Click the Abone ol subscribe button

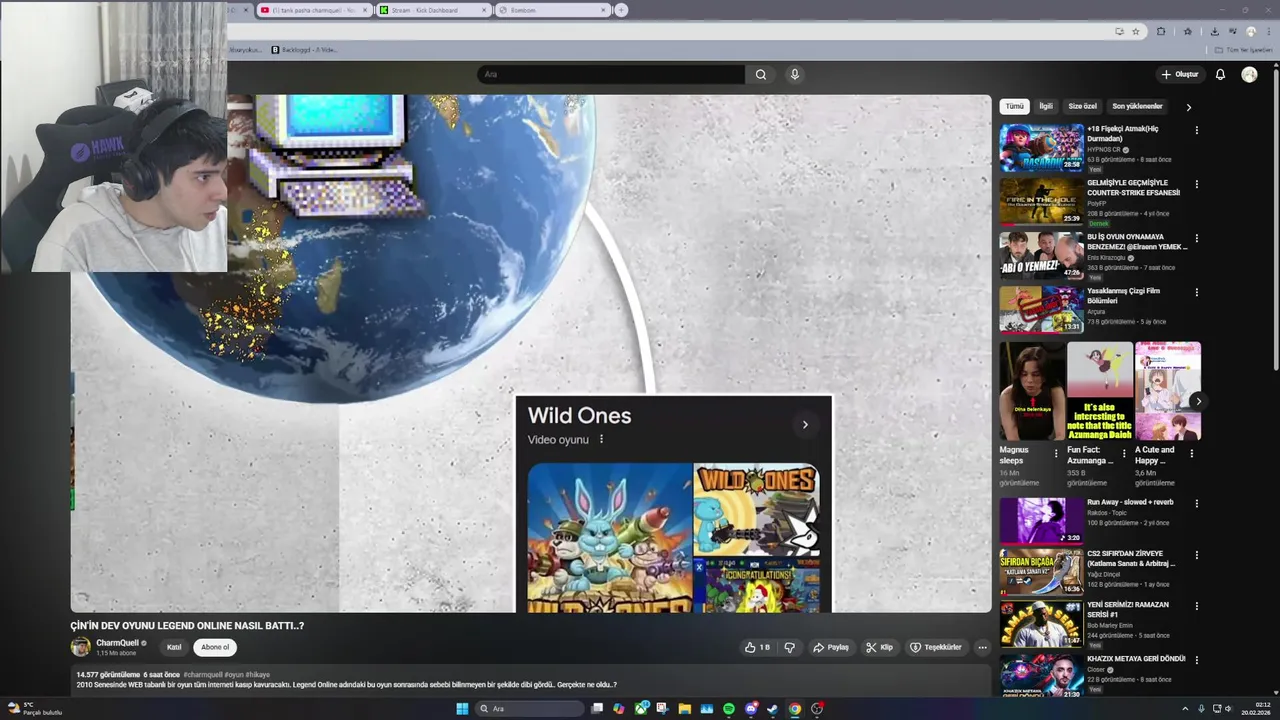[215, 647]
